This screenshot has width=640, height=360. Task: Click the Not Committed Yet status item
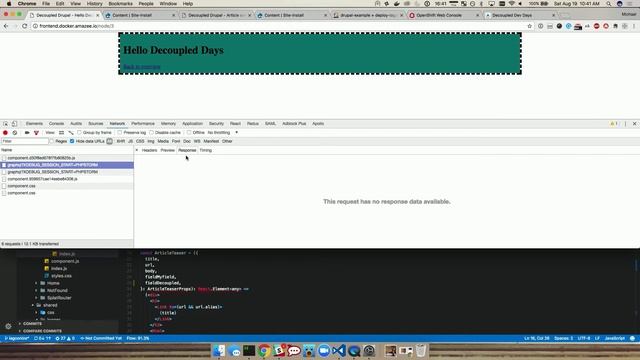[x=101, y=338]
